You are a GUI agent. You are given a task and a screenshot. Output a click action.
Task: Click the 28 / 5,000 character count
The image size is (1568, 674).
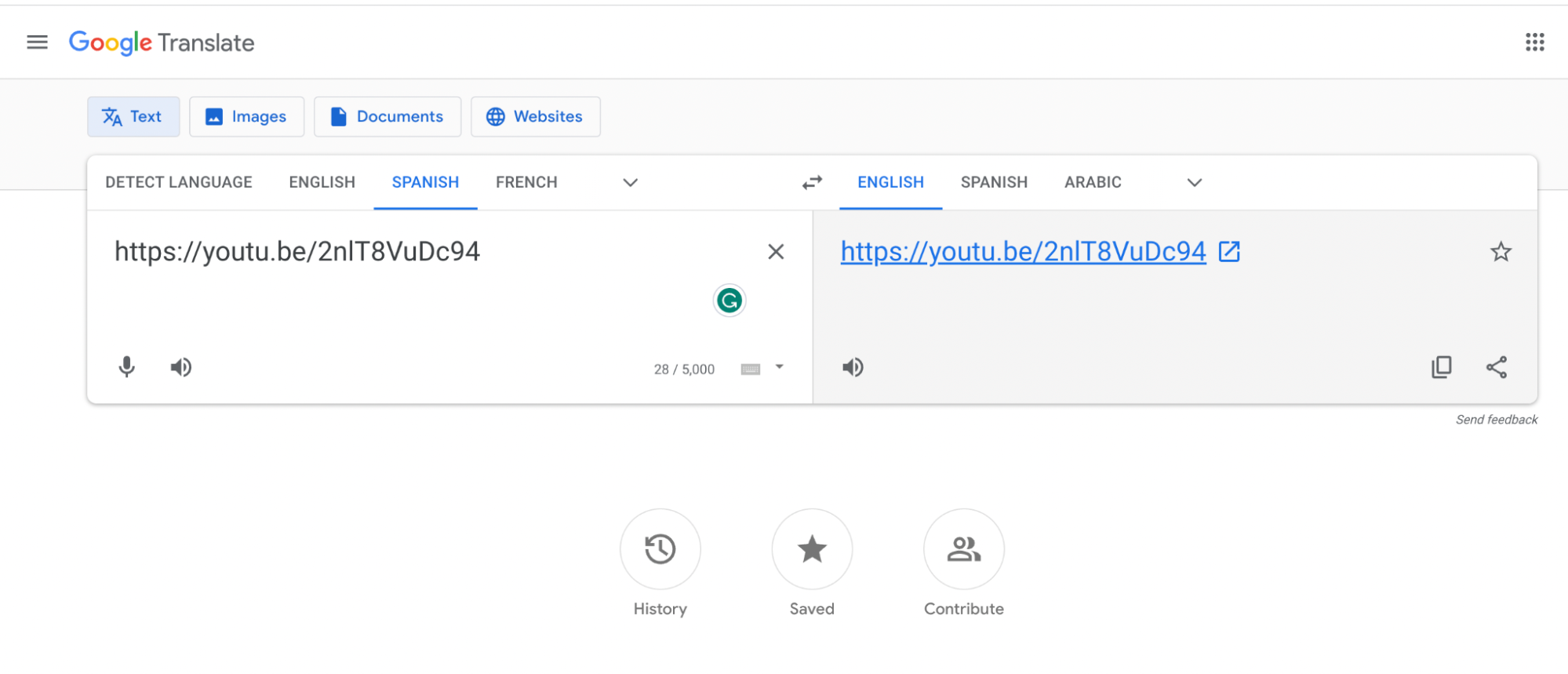pyautogui.click(x=684, y=370)
